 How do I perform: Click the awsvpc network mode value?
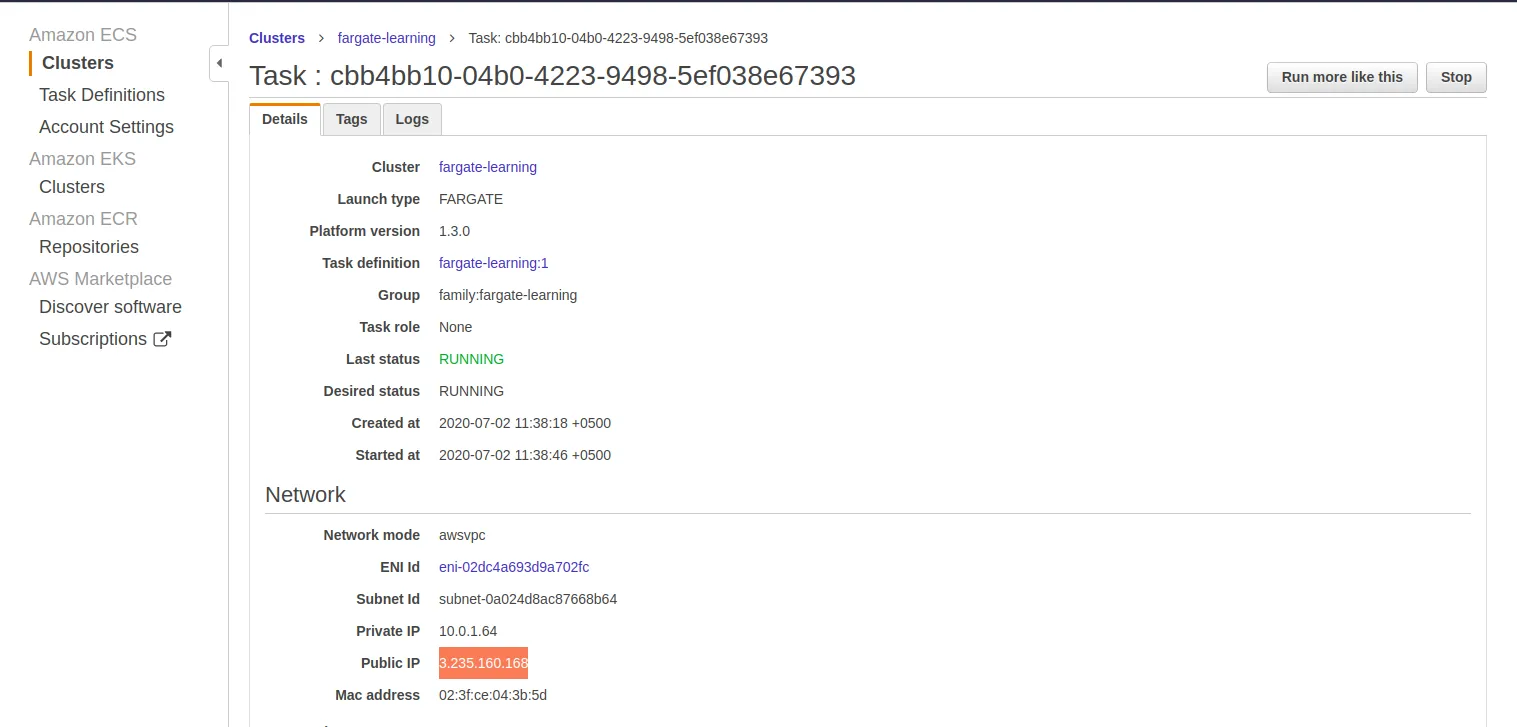pos(462,535)
